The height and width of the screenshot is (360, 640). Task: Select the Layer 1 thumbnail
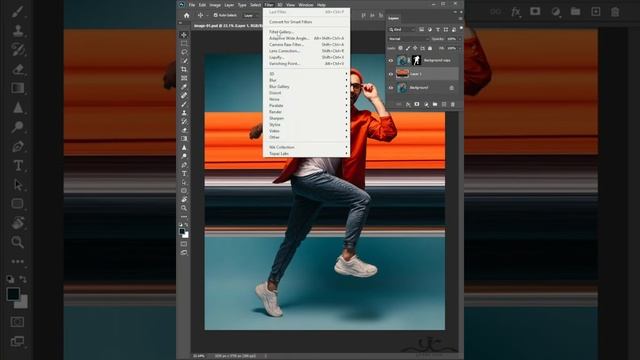coord(402,74)
